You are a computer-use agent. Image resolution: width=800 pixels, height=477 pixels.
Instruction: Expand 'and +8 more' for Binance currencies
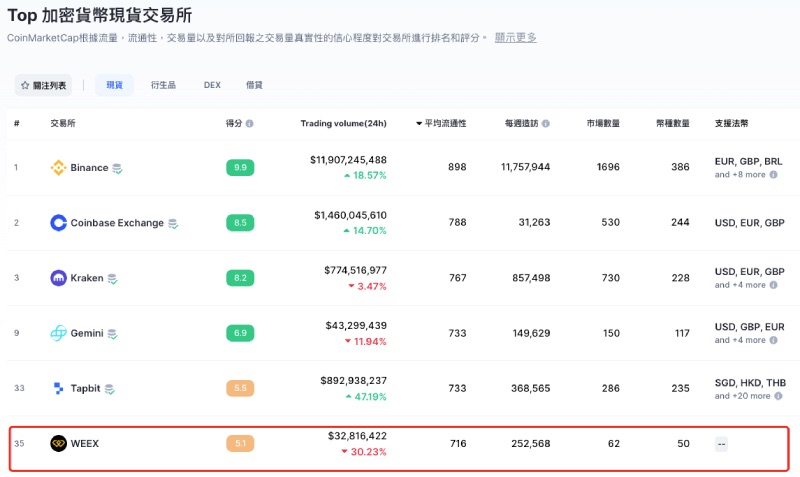pos(740,174)
